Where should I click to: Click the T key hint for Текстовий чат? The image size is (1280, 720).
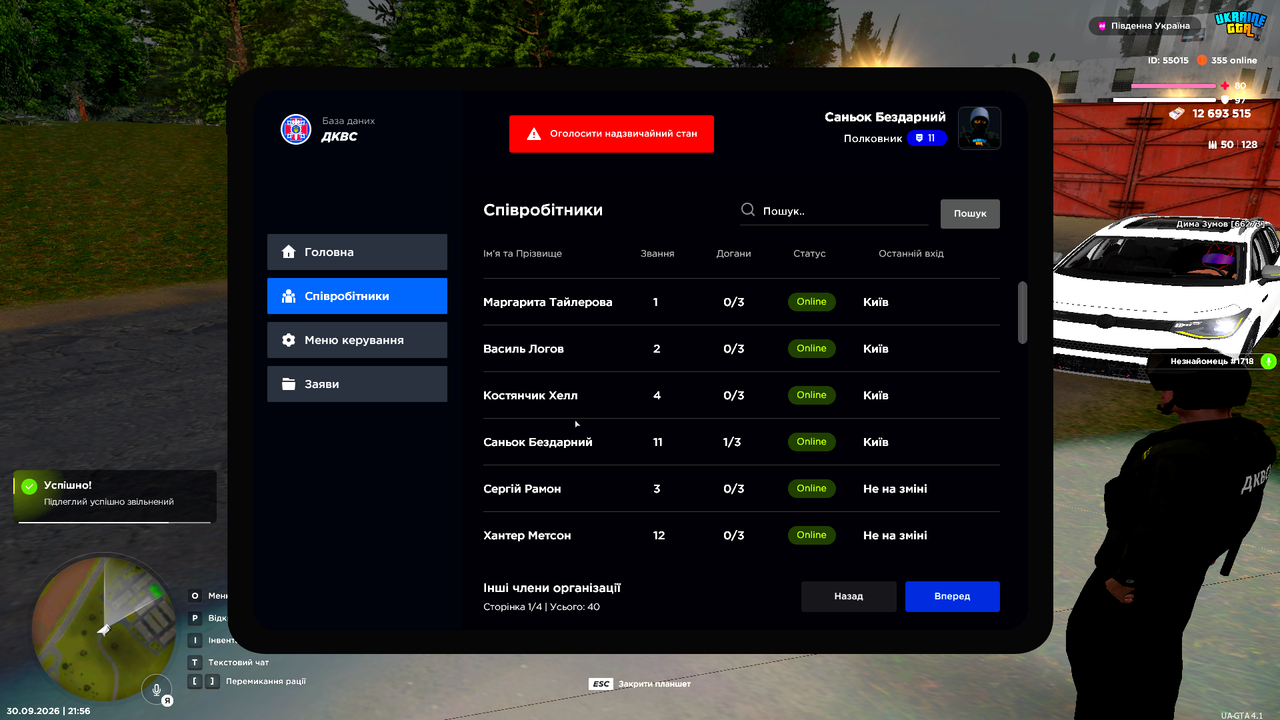click(x=196, y=662)
